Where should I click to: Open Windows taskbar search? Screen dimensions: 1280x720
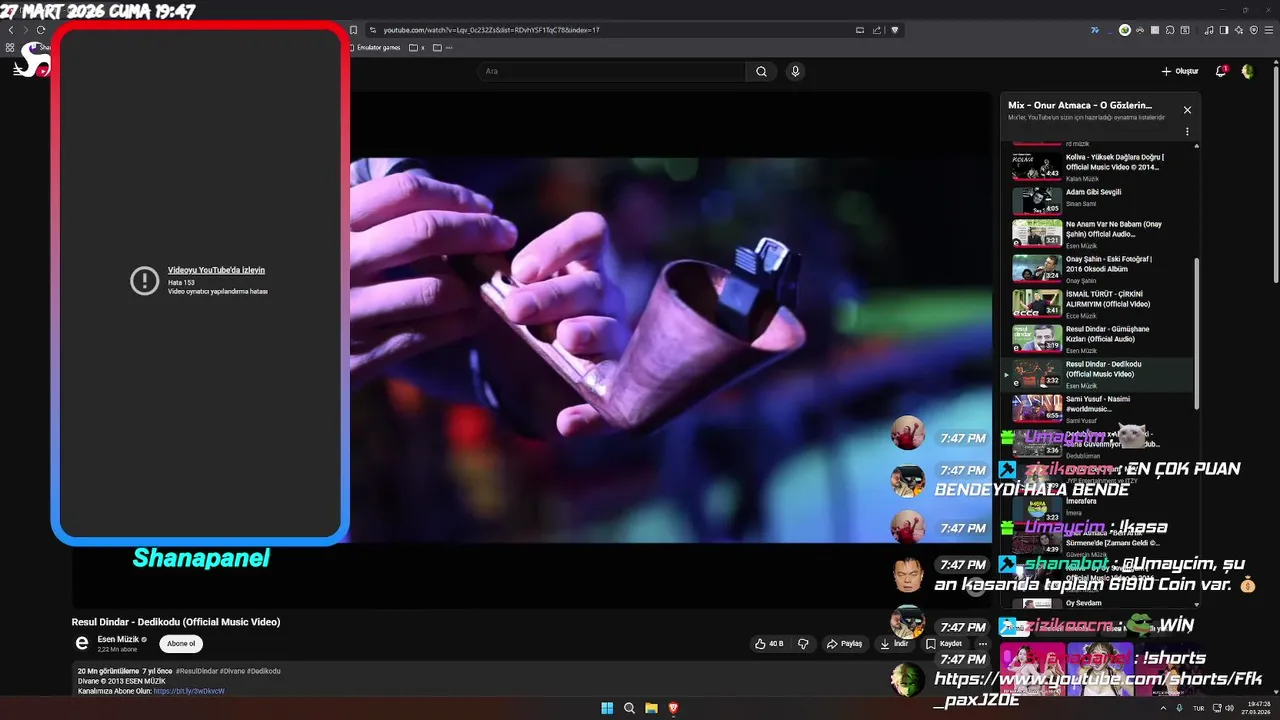pos(629,708)
